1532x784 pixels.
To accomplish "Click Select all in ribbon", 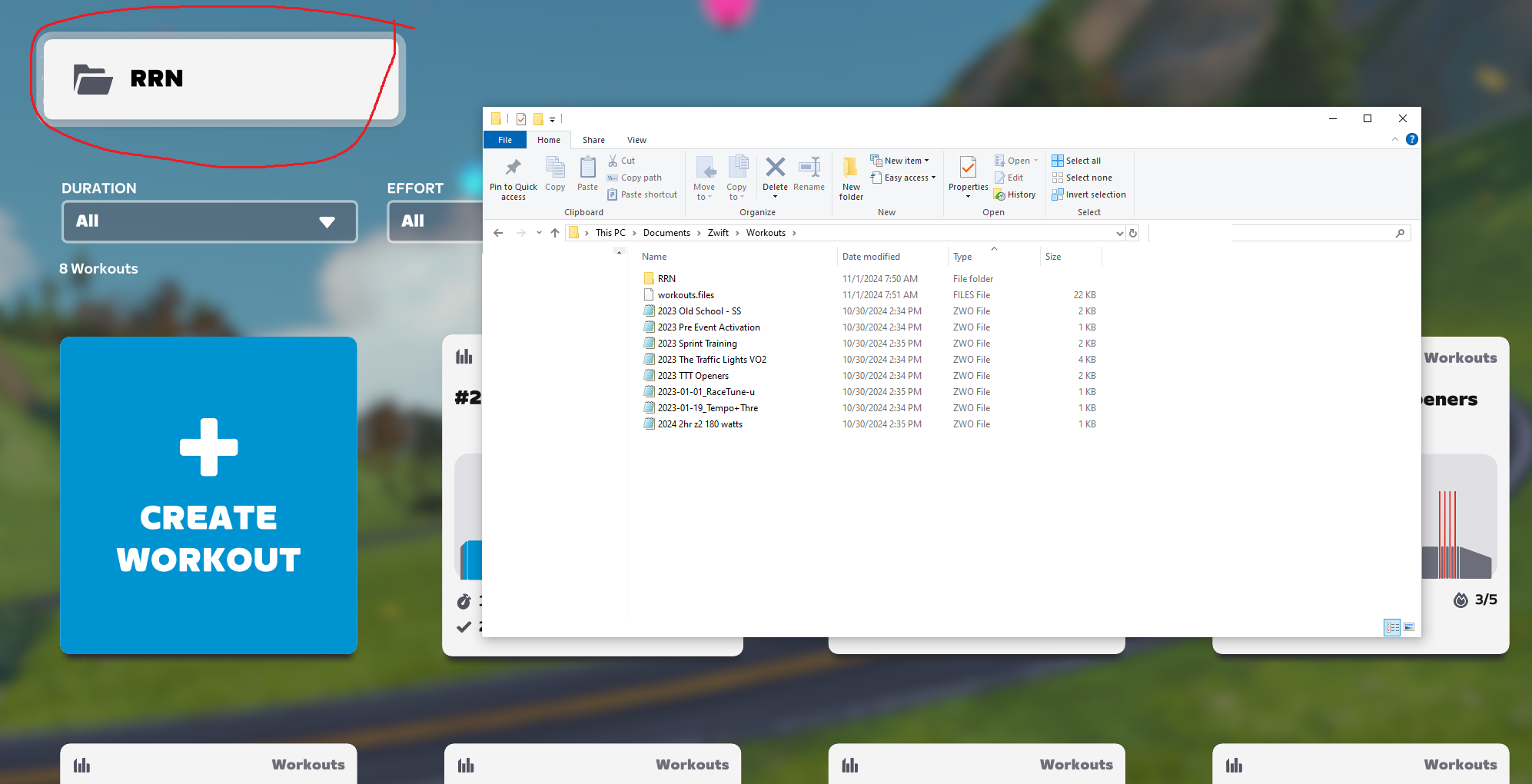I will [1077, 161].
